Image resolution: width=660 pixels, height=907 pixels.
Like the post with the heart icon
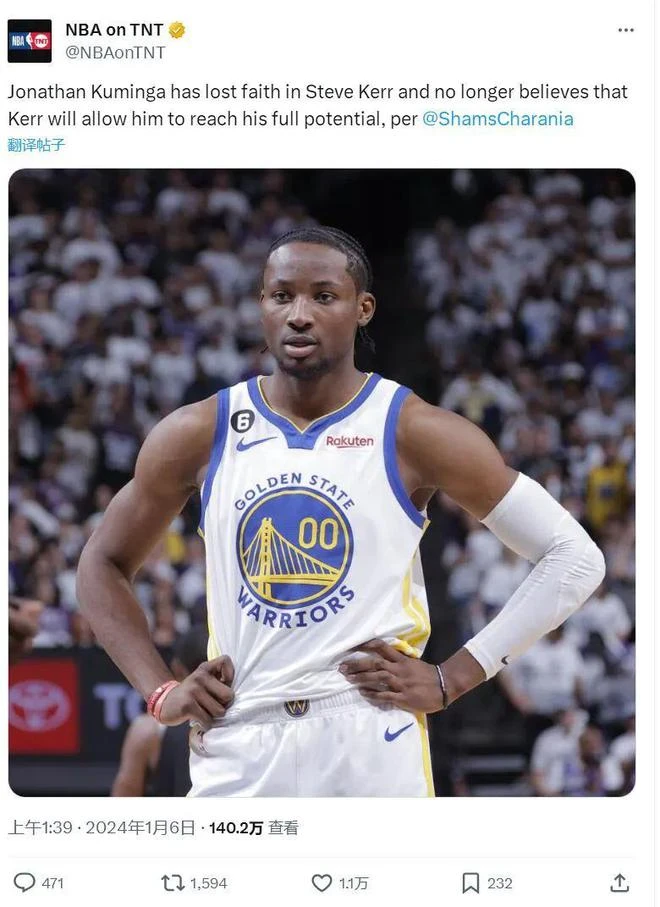click(322, 883)
